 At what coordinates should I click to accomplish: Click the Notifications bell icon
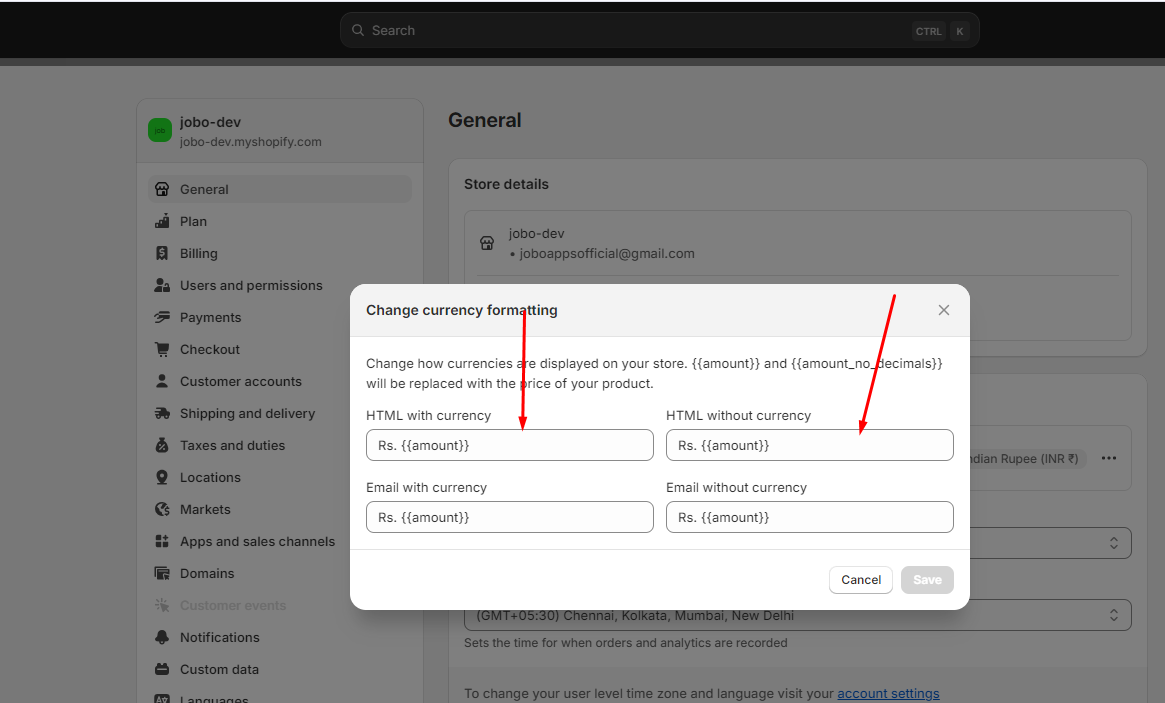pyautogui.click(x=162, y=637)
